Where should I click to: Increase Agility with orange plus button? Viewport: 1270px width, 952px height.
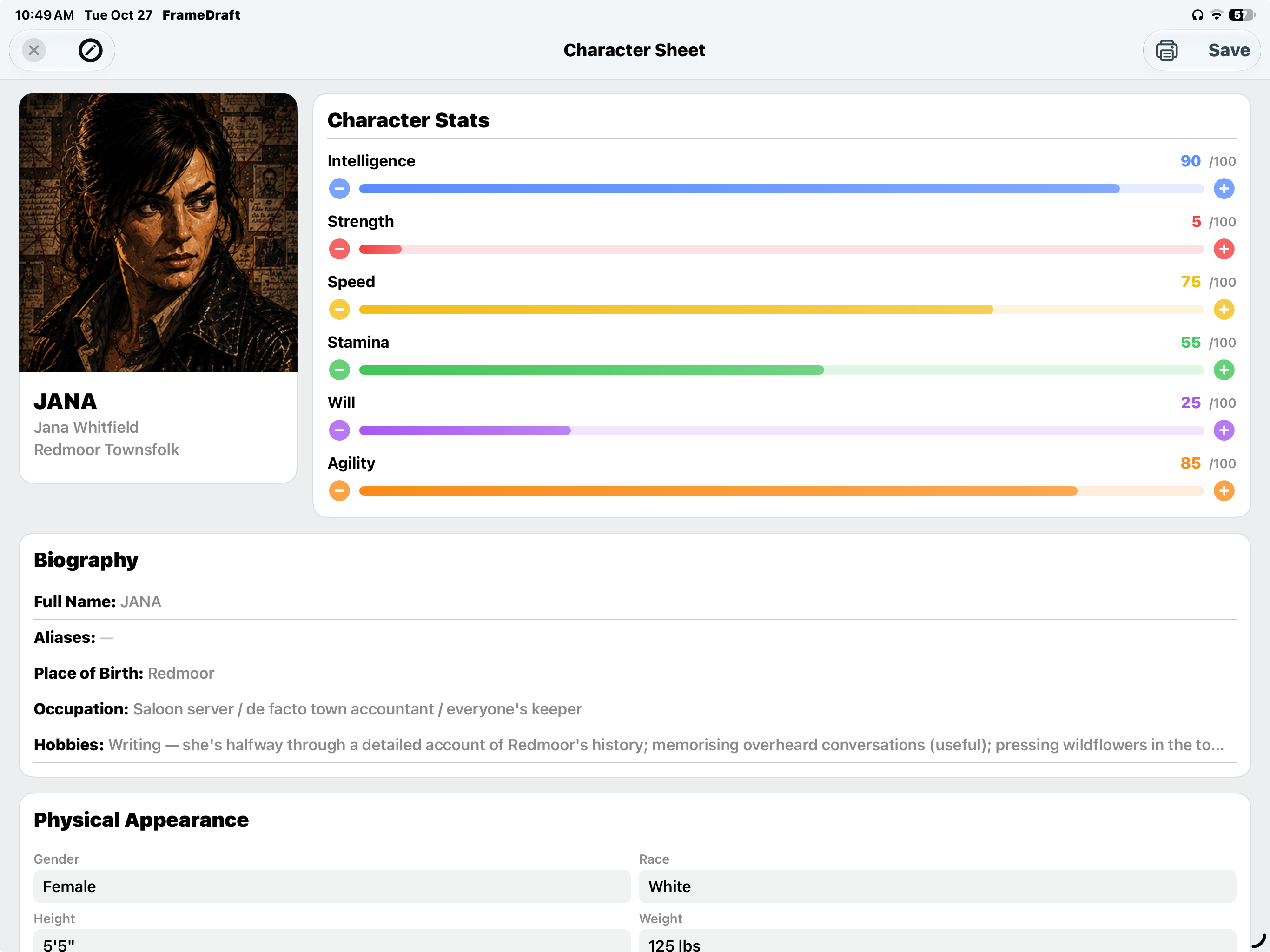tap(1224, 490)
